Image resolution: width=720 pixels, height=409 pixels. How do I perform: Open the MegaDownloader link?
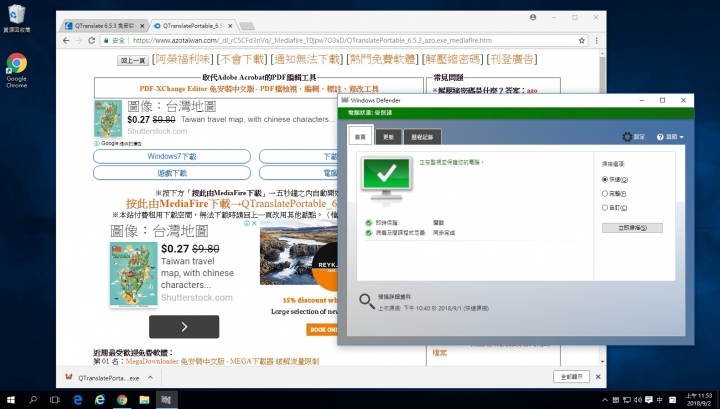[x=222, y=361]
